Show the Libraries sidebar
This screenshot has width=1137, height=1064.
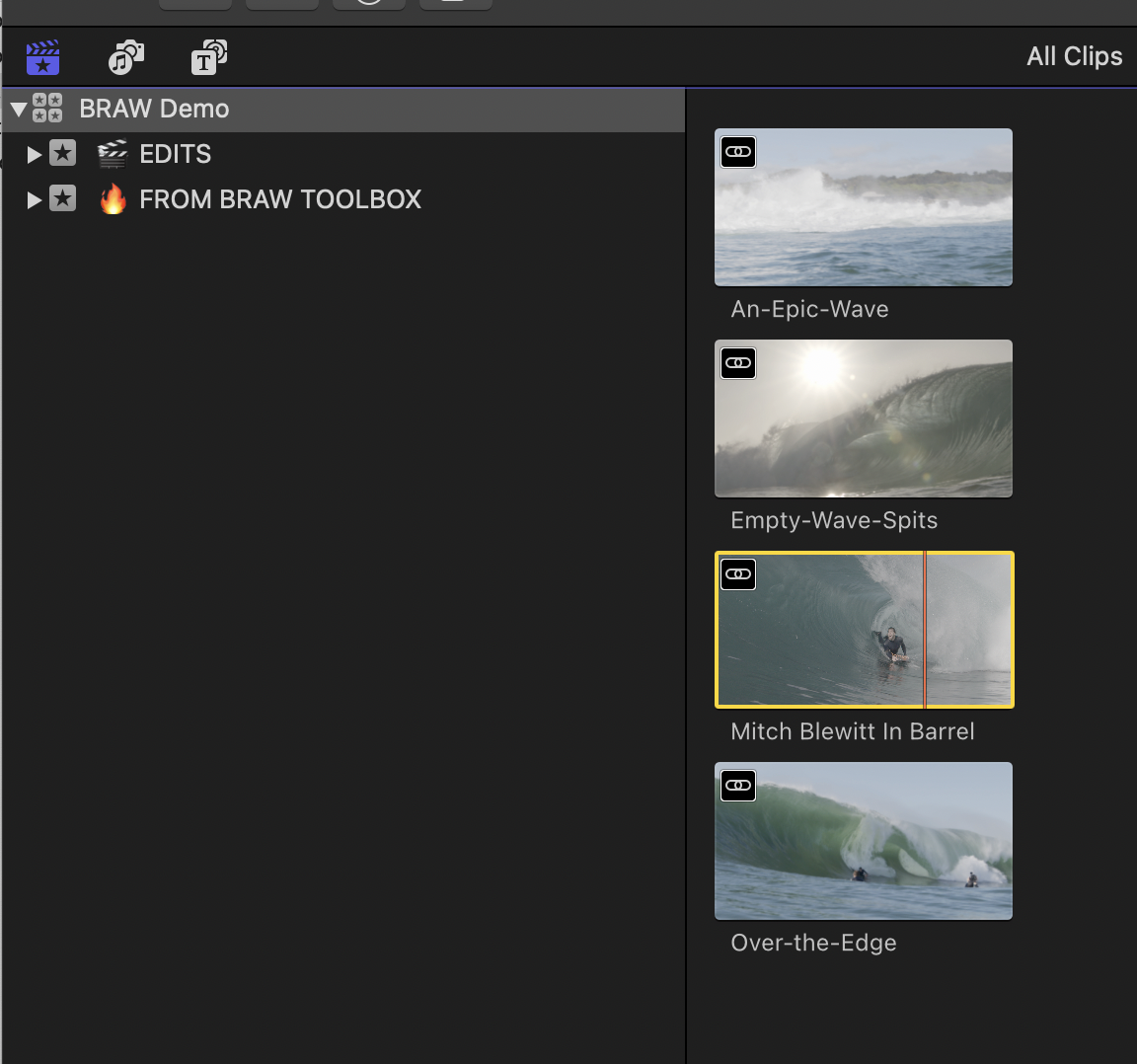point(42,57)
